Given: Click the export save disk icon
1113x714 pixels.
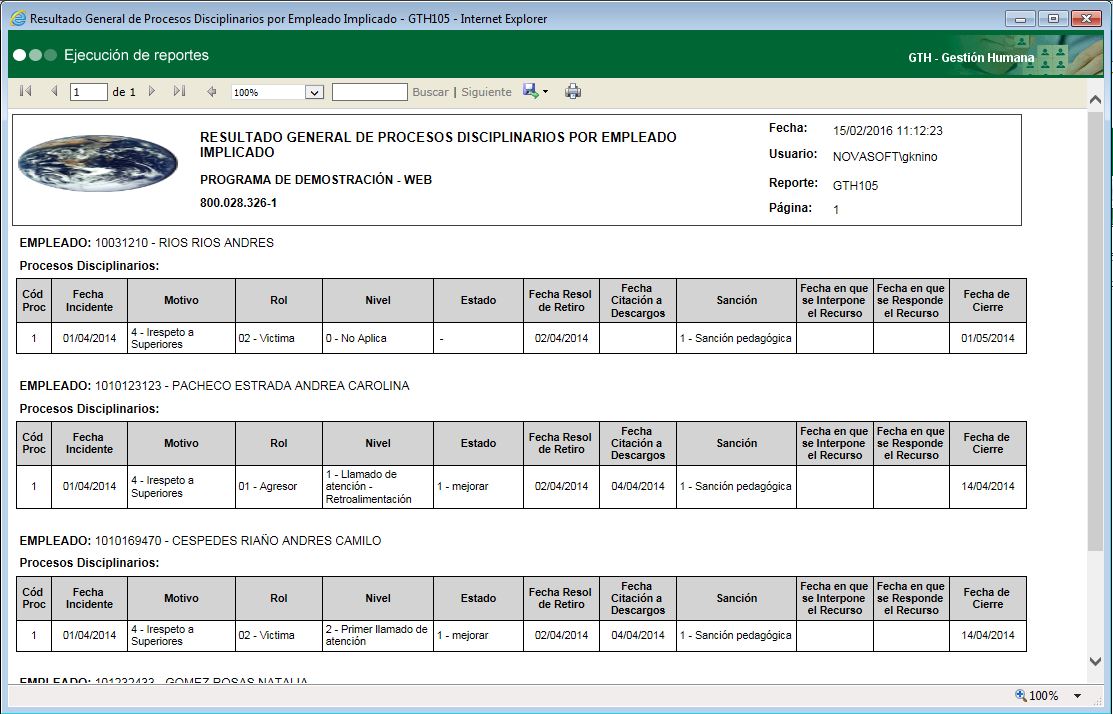Looking at the screenshot, I should coord(531,92).
